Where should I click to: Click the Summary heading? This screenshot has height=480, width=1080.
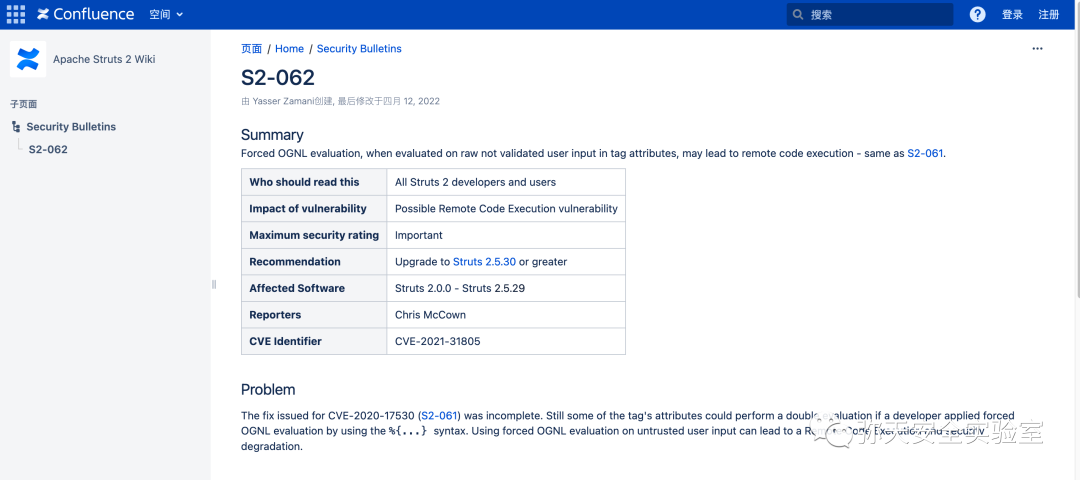point(272,135)
